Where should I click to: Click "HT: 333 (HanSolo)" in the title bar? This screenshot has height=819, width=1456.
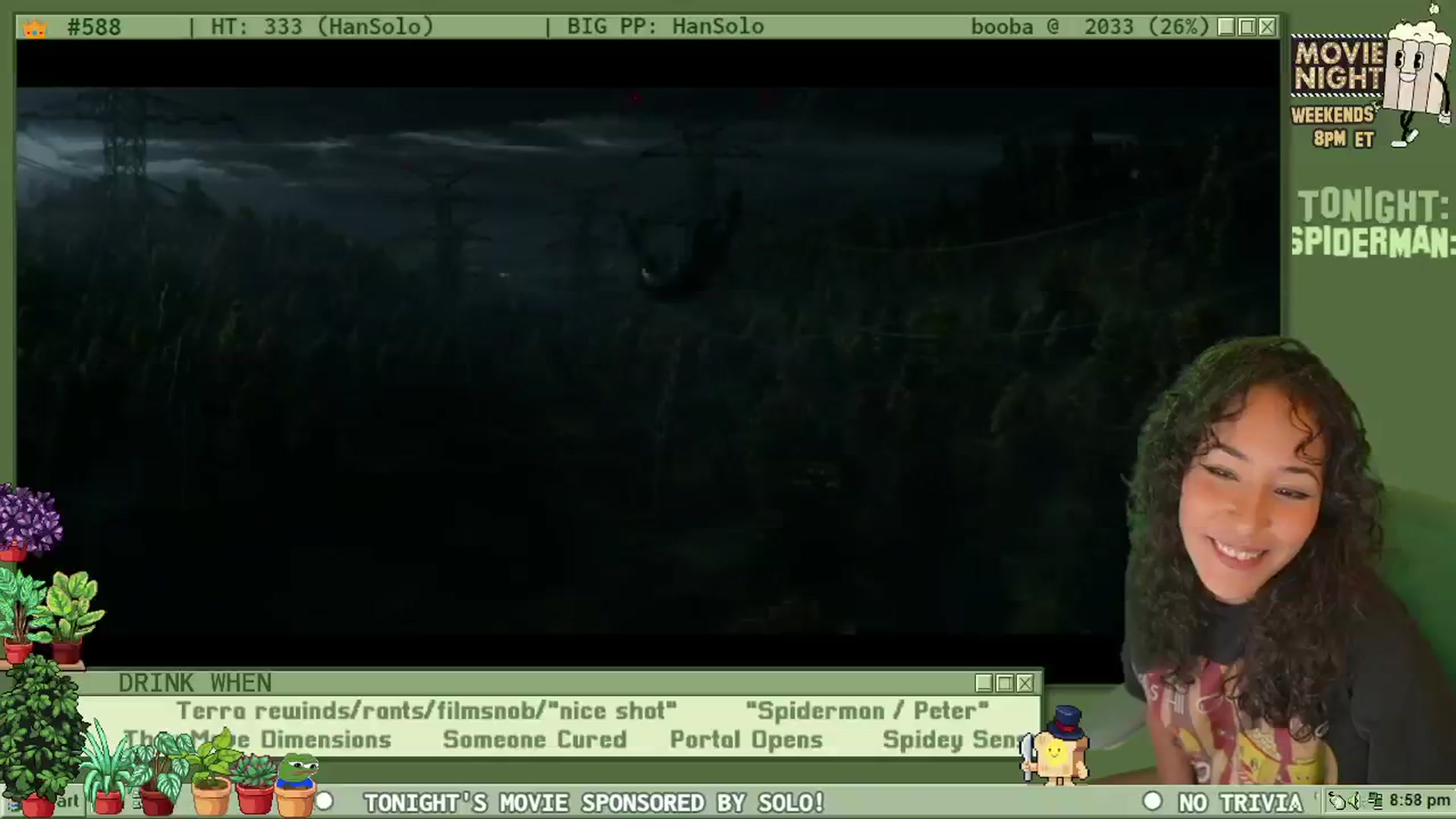pyautogui.click(x=322, y=27)
